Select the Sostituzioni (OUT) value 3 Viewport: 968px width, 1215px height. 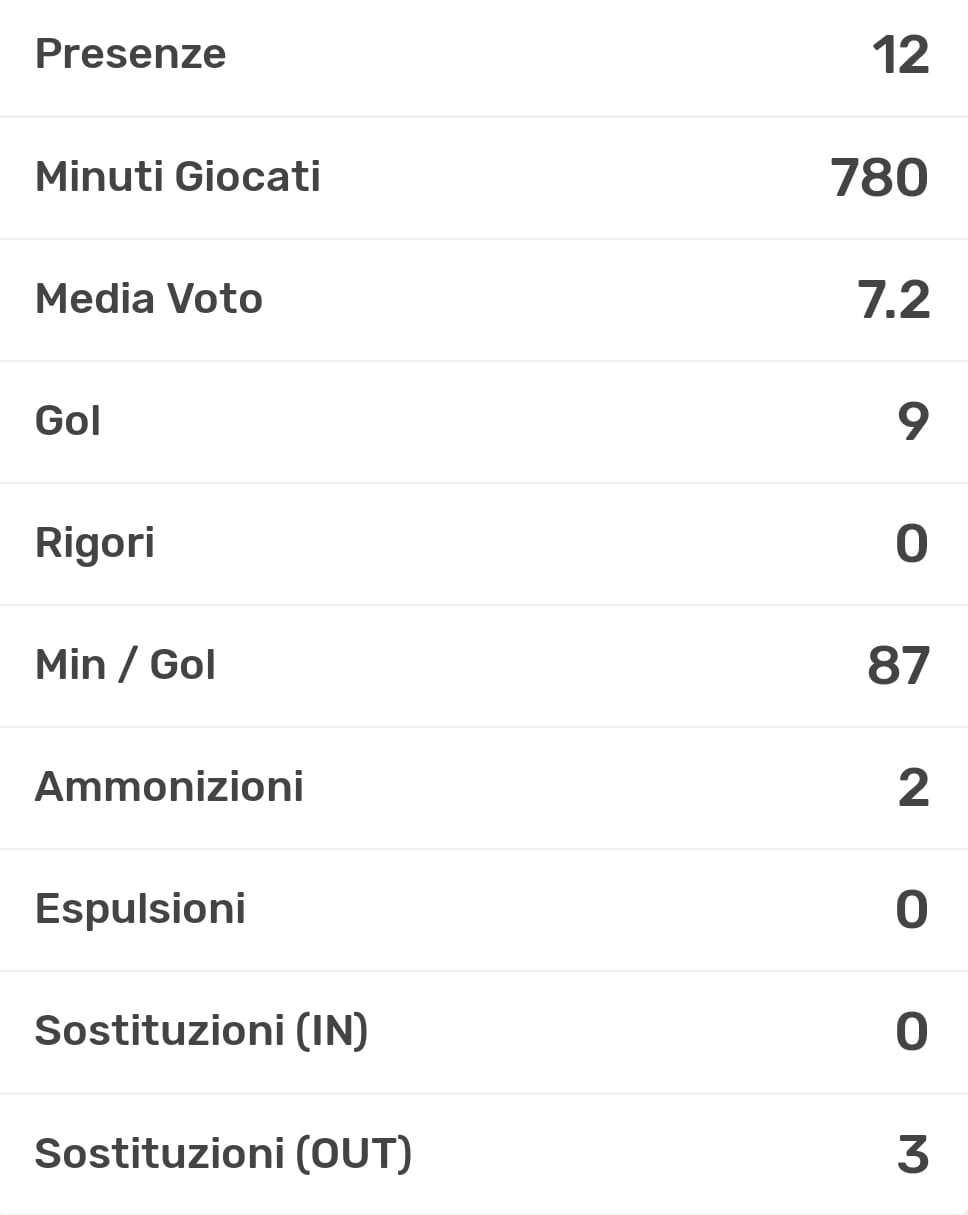pyautogui.click(x=913, y=1154)
